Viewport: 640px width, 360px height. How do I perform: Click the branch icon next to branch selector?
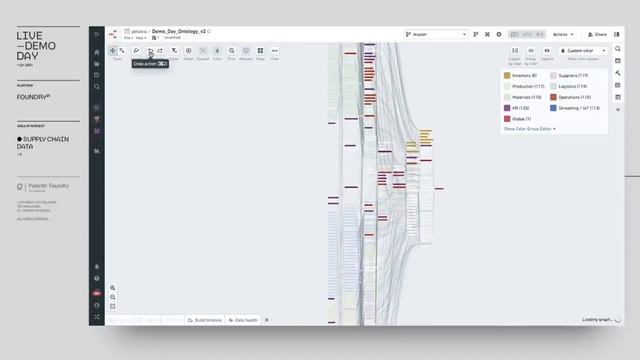(x=476, y=35)
